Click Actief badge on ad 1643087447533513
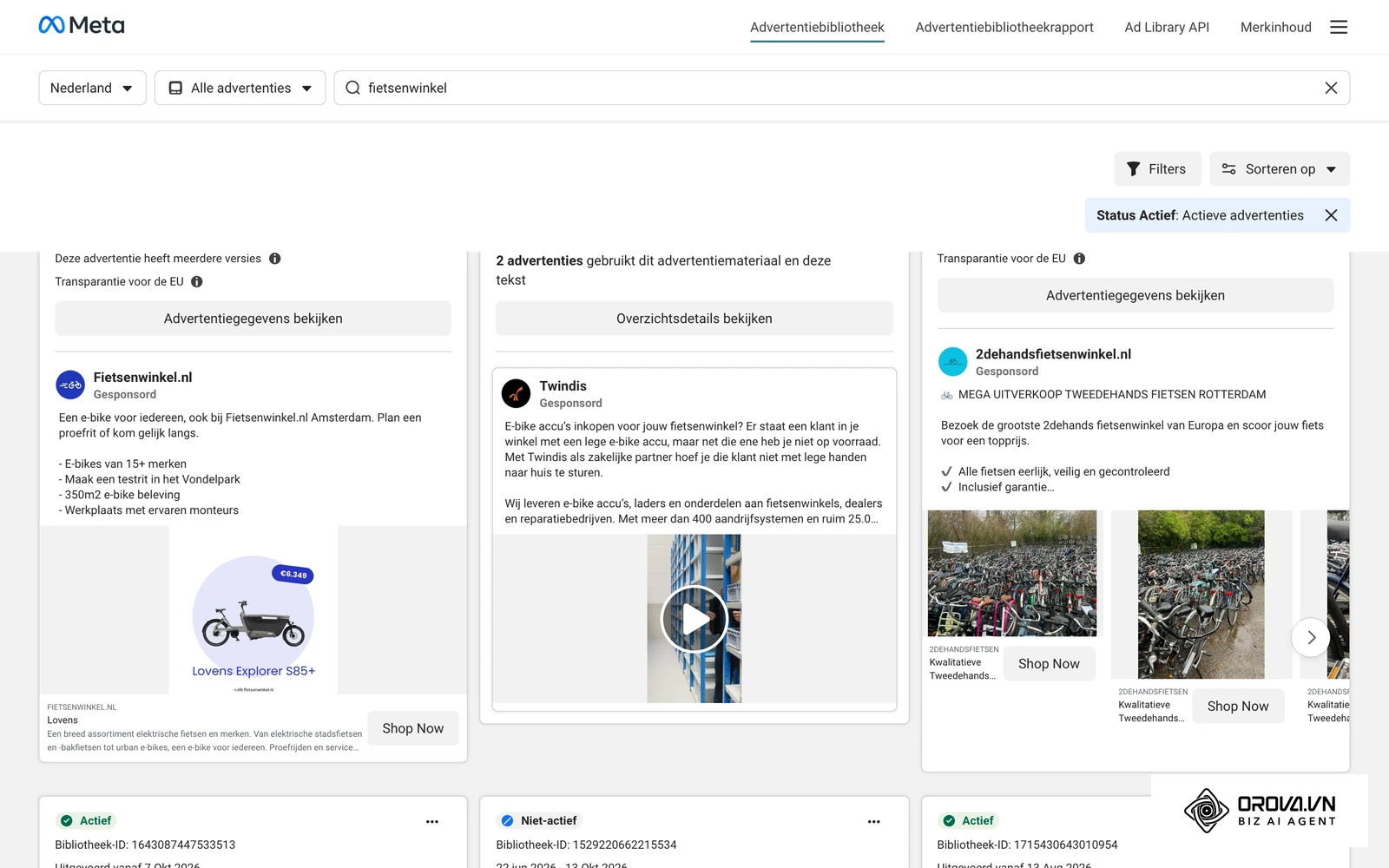The width and height of the screenshot is (1389, 868). tap(85, 820)
